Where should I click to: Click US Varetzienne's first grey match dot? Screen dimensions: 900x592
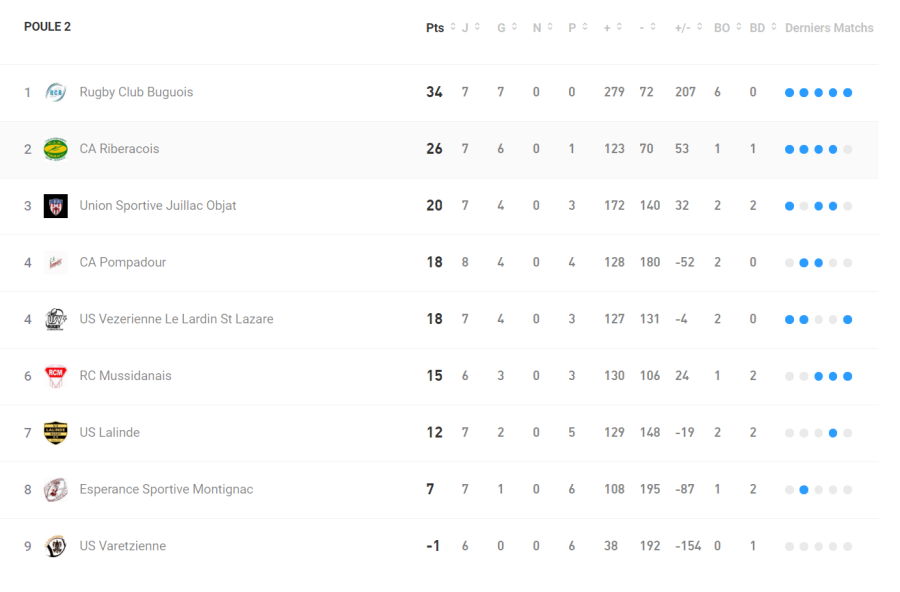[790, 547]
